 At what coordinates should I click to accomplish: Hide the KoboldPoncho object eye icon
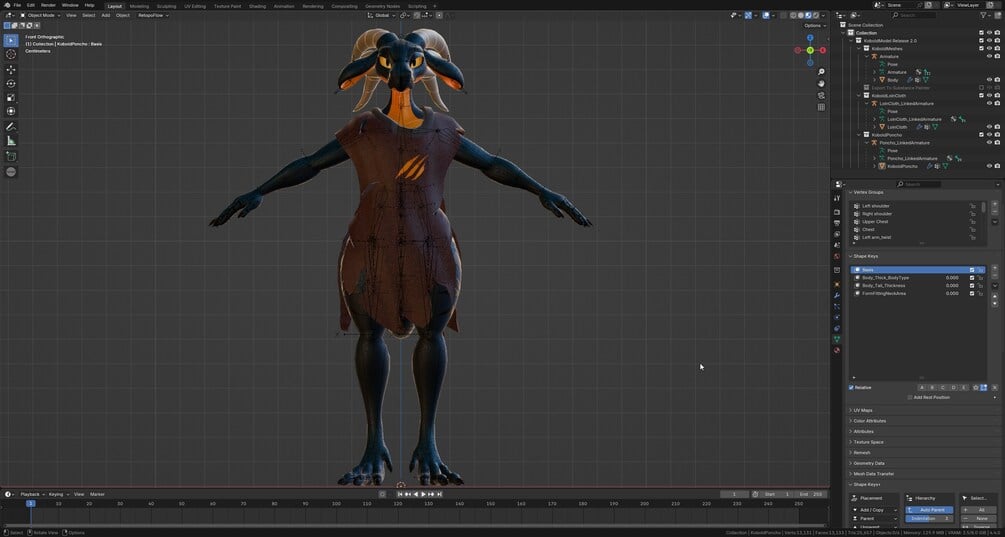988,166
